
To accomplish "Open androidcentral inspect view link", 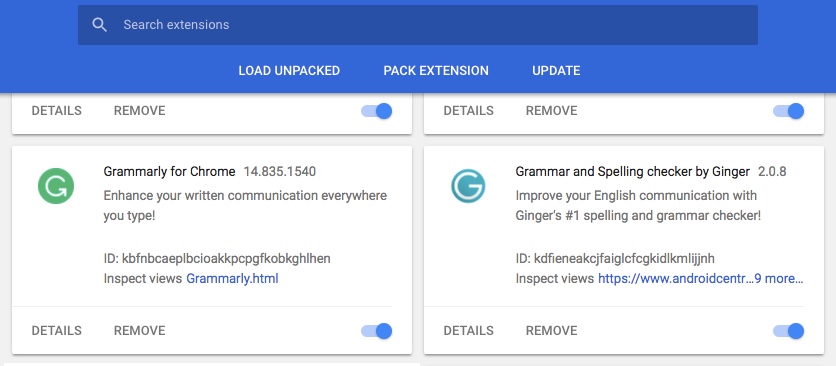I will pyautogui.click(x=676, y=279).
